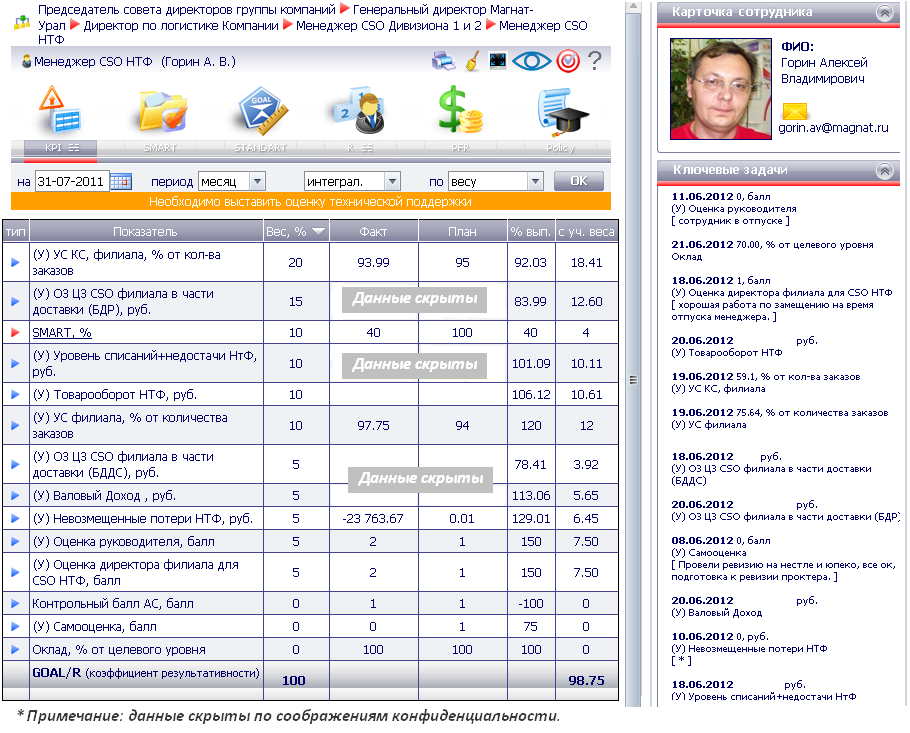
Task: Click key task 08.06.2012 Самооценка
Action: (783, 558)
